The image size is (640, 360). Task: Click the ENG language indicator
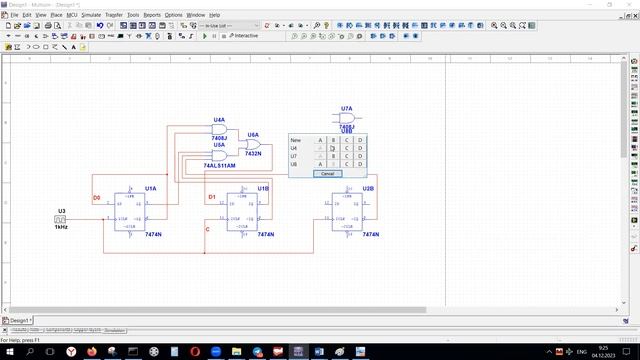(582, 351)
